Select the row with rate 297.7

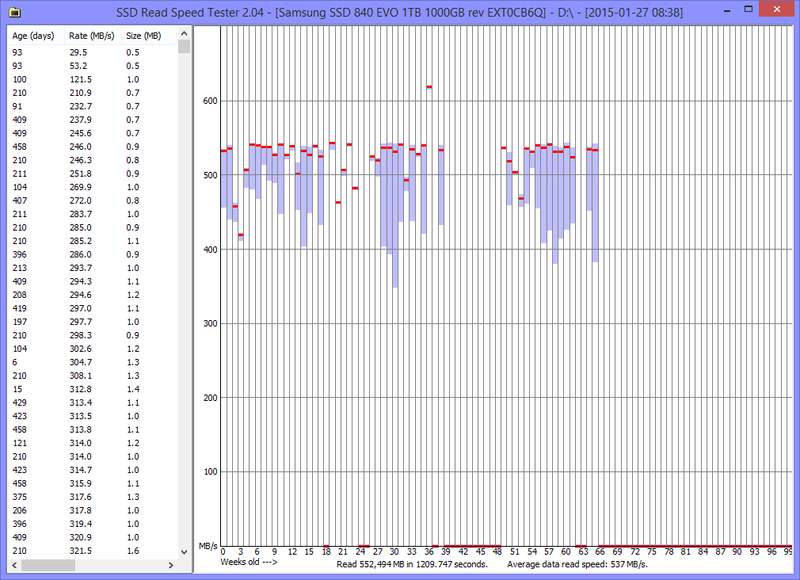click(93, 322)
